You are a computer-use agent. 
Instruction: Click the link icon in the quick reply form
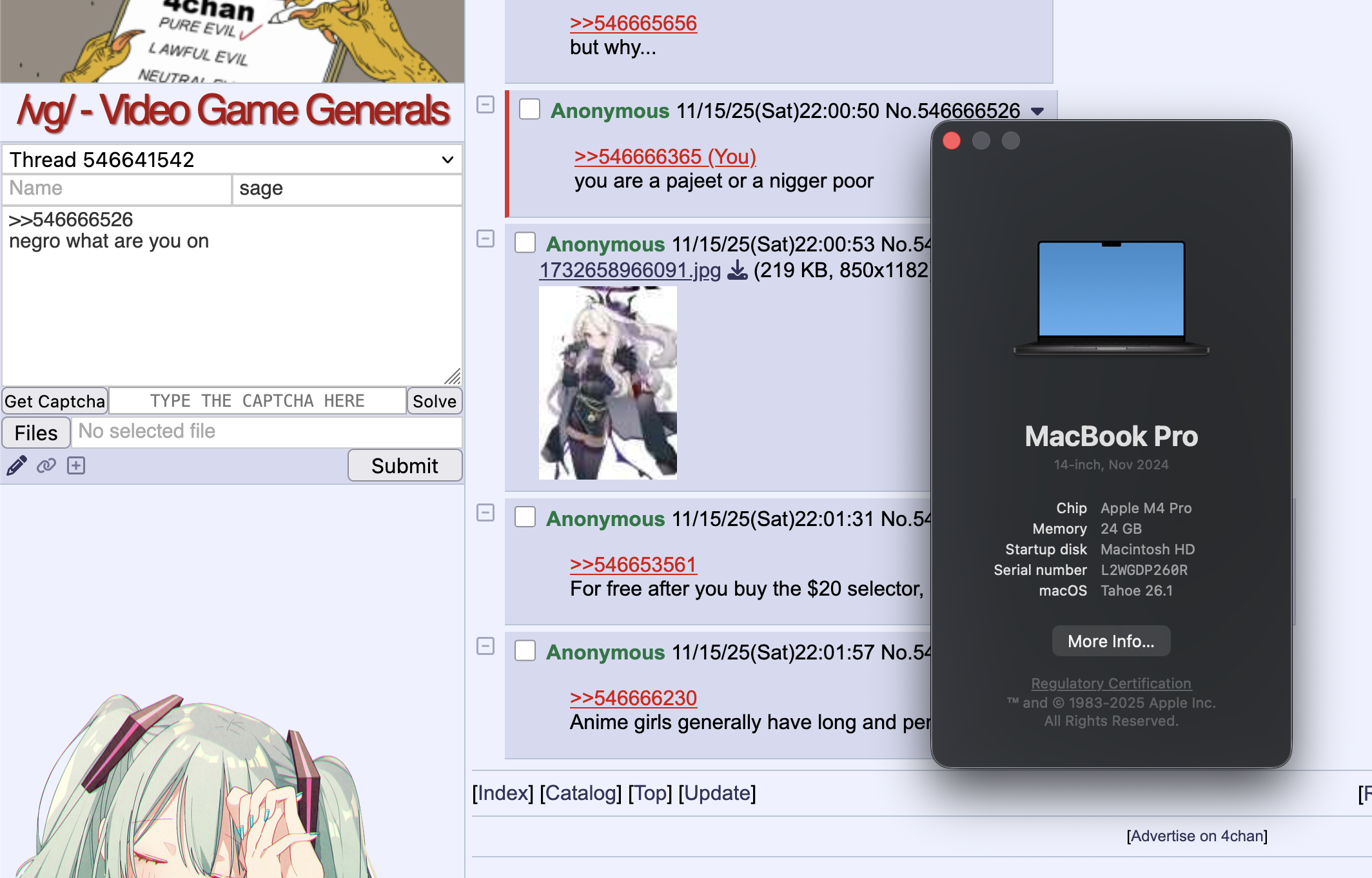46,465
